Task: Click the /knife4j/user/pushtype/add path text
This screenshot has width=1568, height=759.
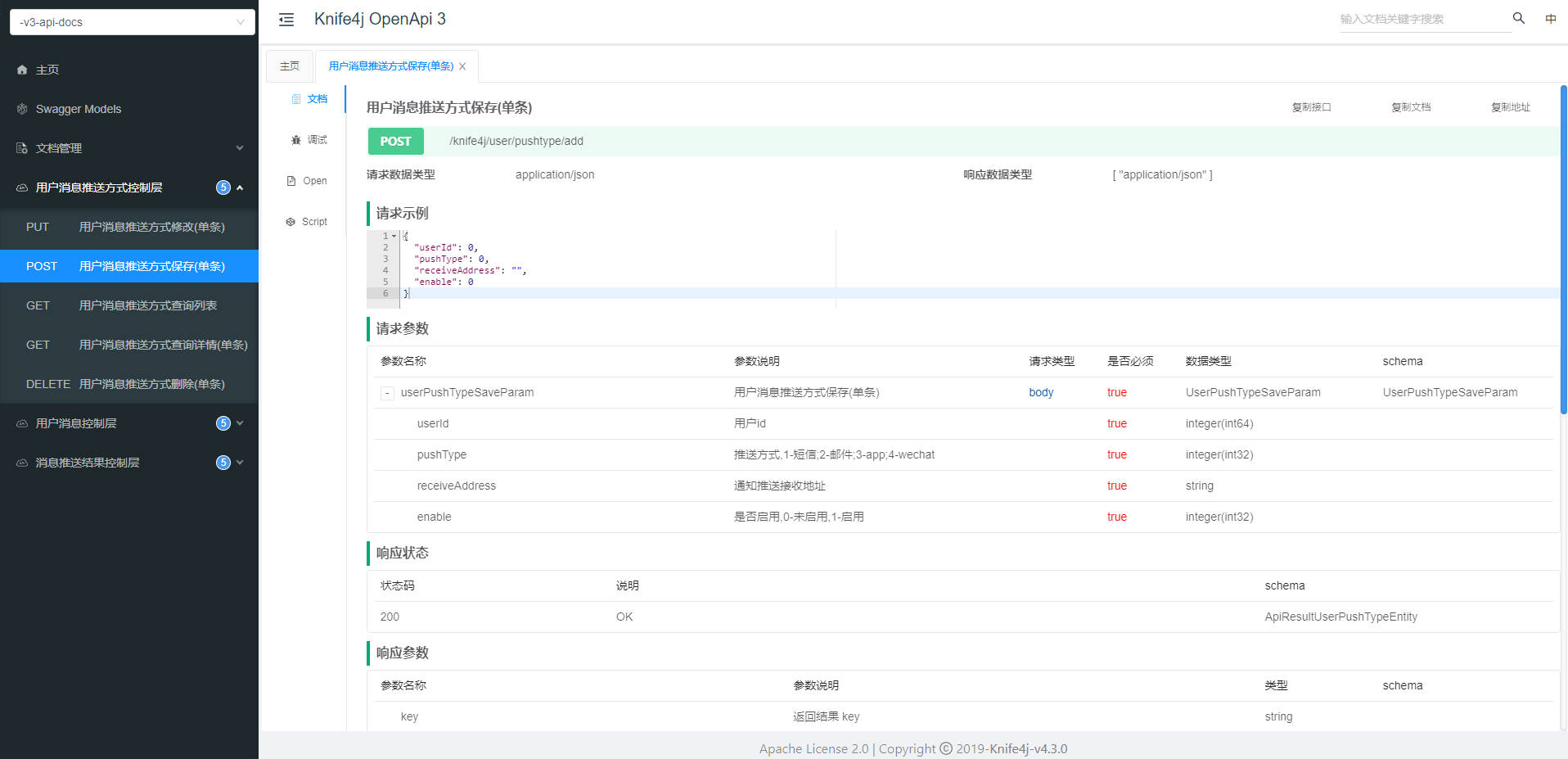Action: 516,141
